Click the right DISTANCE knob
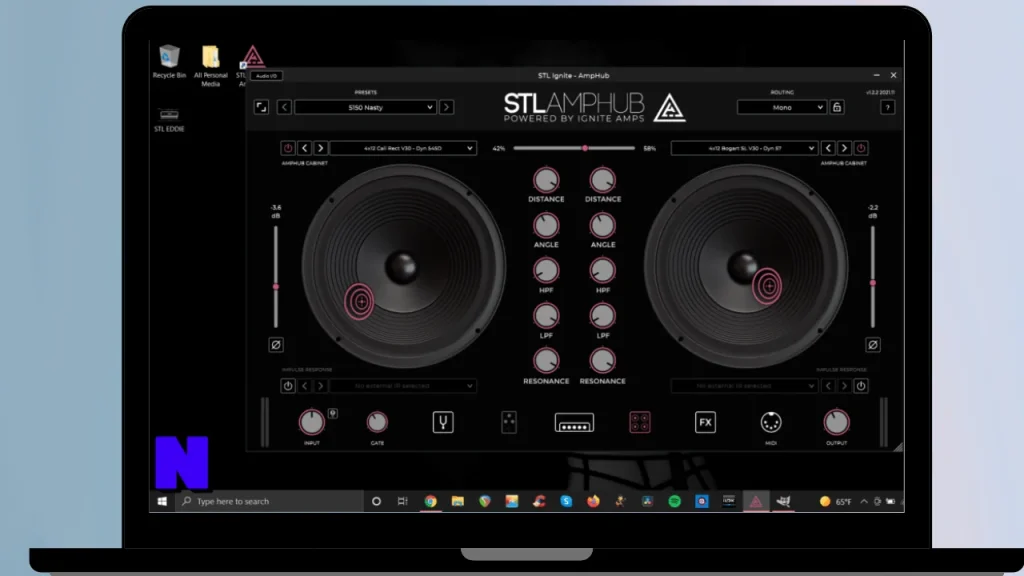Screen dimensions: 1024x576 point(602,180)
